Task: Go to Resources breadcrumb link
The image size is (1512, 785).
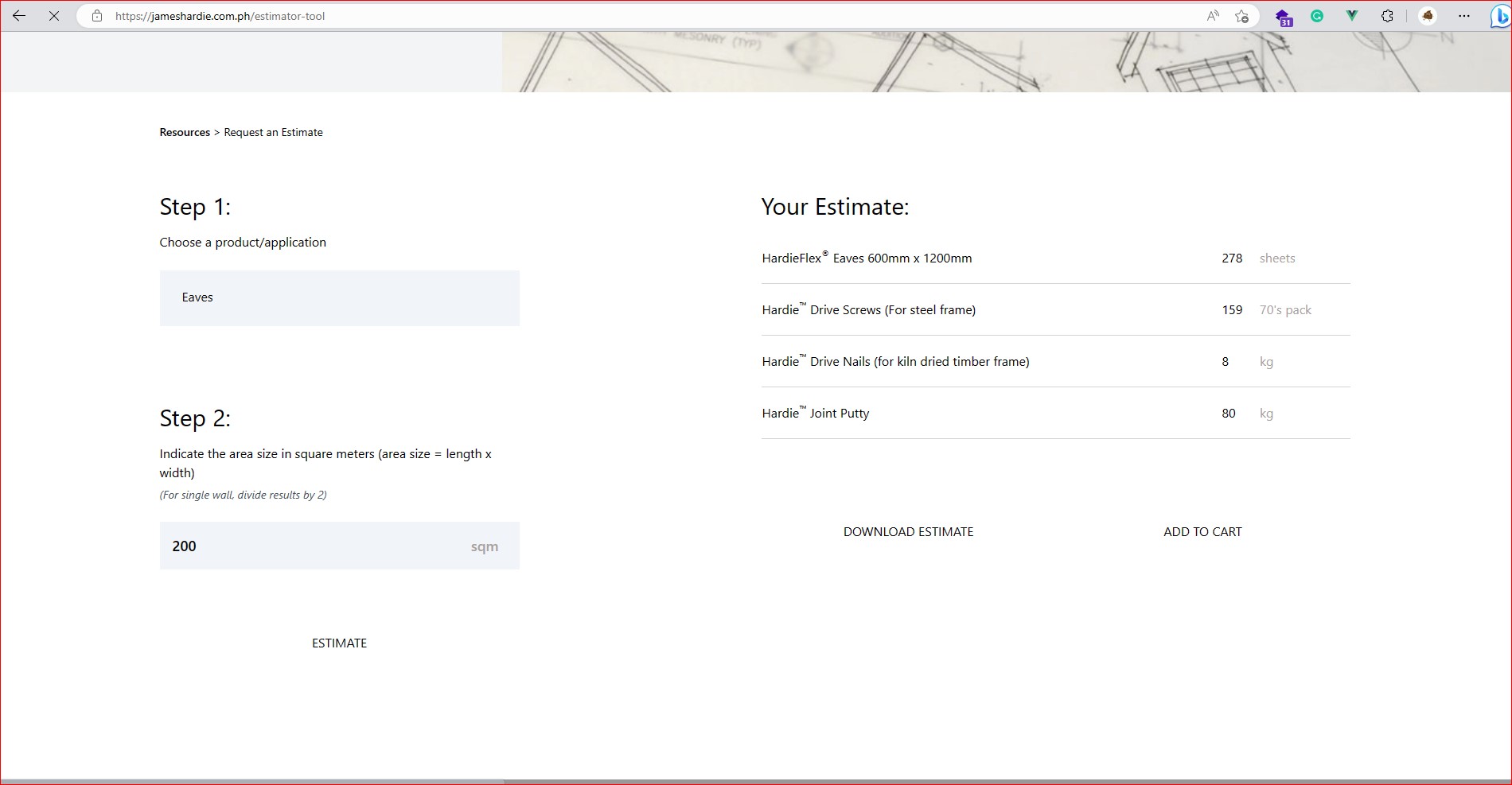Action: pos(185,133)
